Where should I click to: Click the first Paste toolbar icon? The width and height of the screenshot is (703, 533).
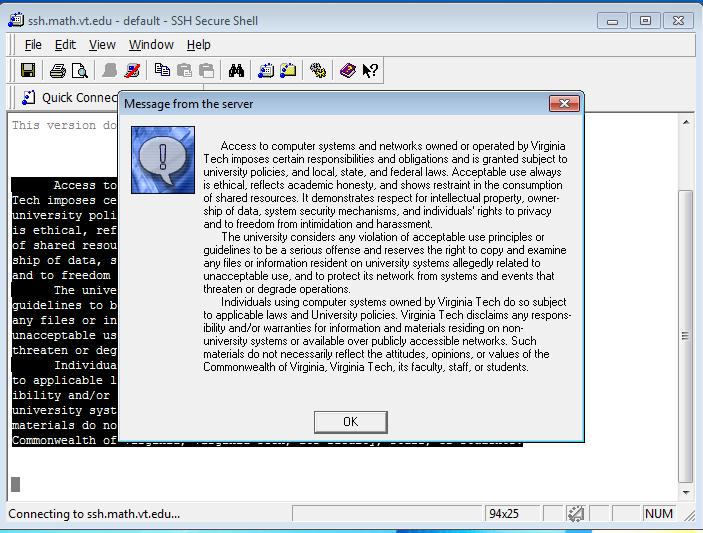pos(184,71)
